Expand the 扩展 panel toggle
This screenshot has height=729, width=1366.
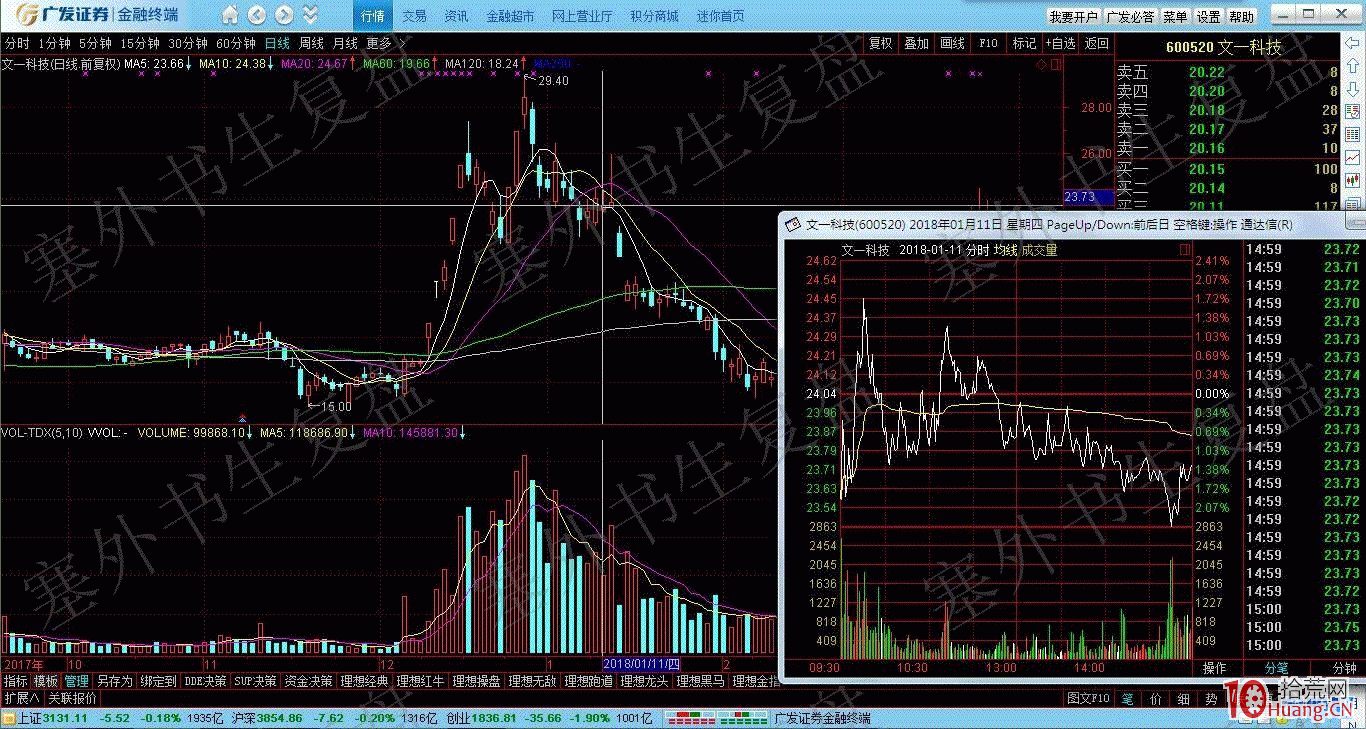[21, 698]
